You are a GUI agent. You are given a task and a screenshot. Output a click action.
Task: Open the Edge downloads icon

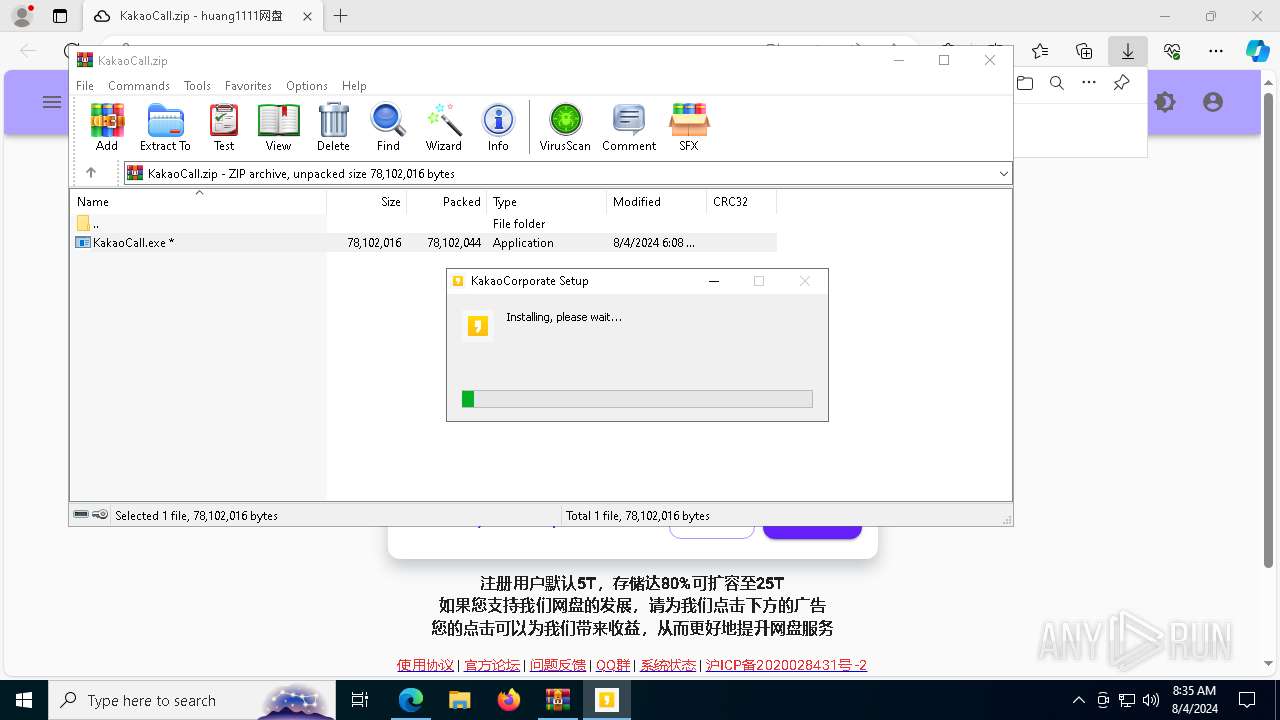click(x=1128, y=51)
